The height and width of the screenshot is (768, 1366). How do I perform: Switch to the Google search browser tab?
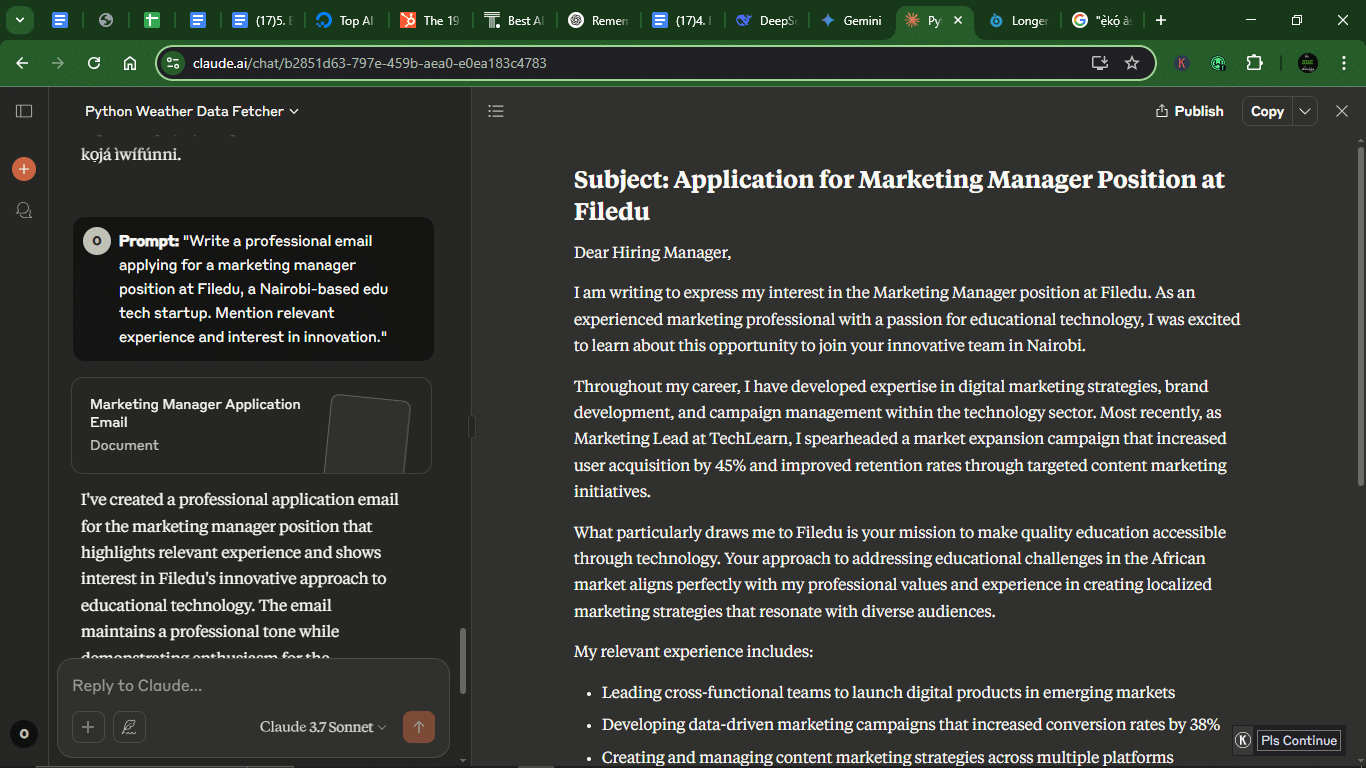[1102, 20]
